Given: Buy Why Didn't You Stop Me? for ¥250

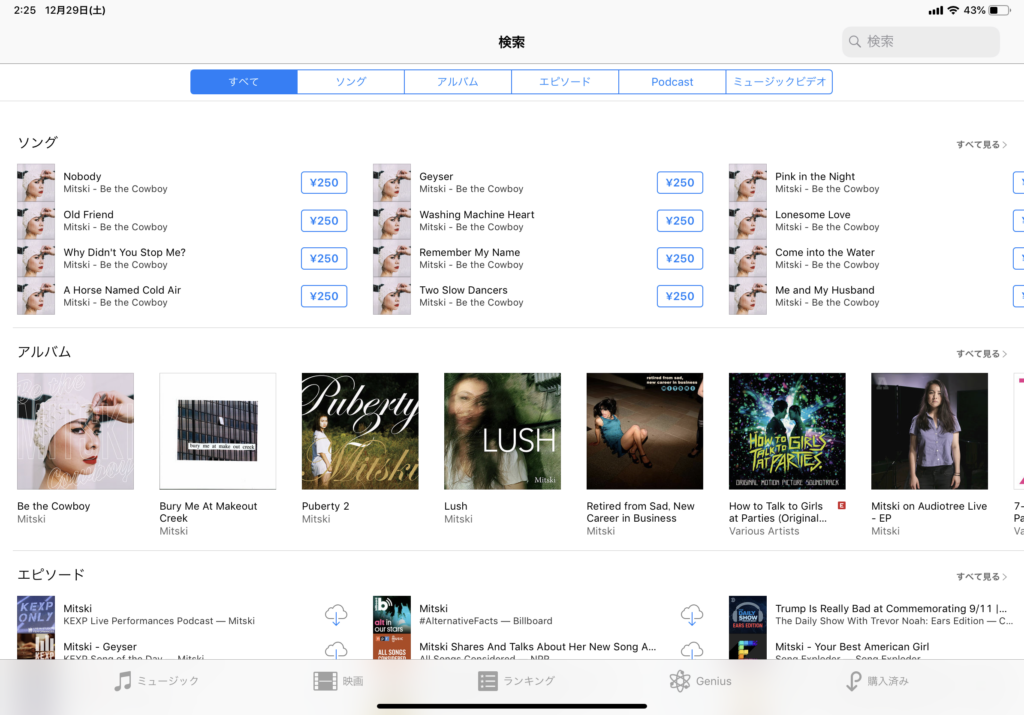Looking at the screenshot, I should [324, 259].
